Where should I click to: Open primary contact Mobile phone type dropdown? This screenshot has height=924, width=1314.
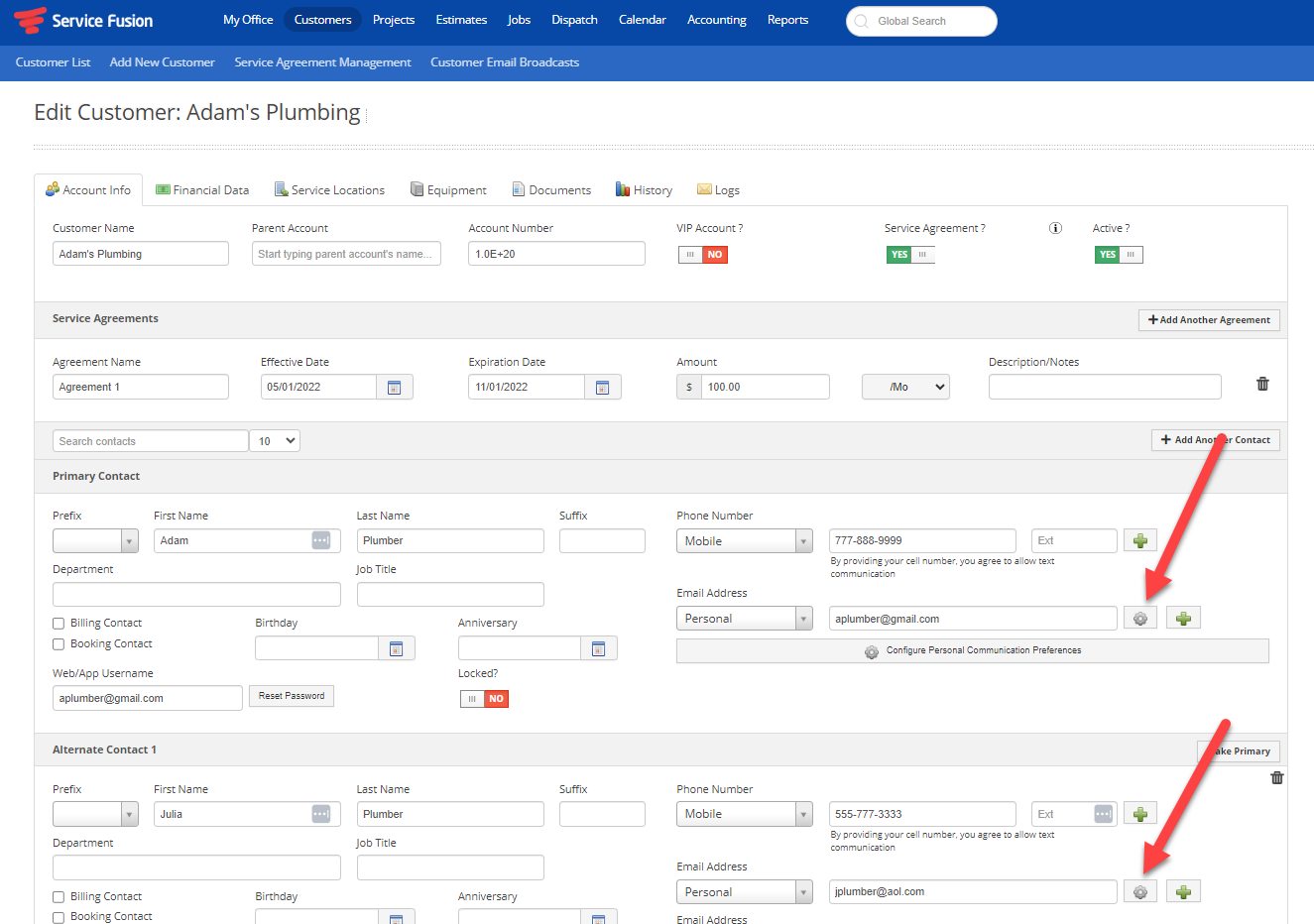coord(745,540)
